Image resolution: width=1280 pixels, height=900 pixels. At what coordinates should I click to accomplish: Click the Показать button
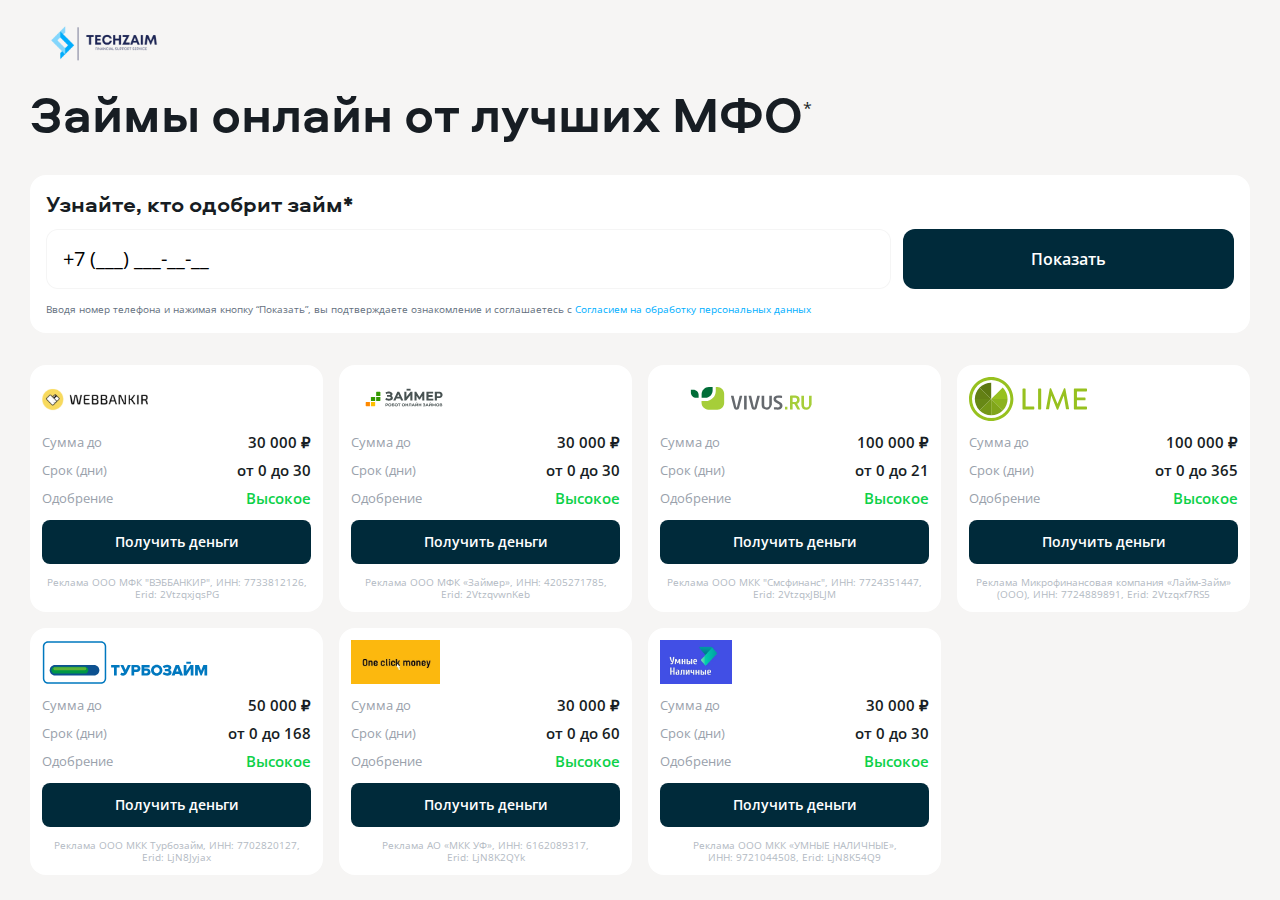pyautogui.click(x=1068, y=259)
